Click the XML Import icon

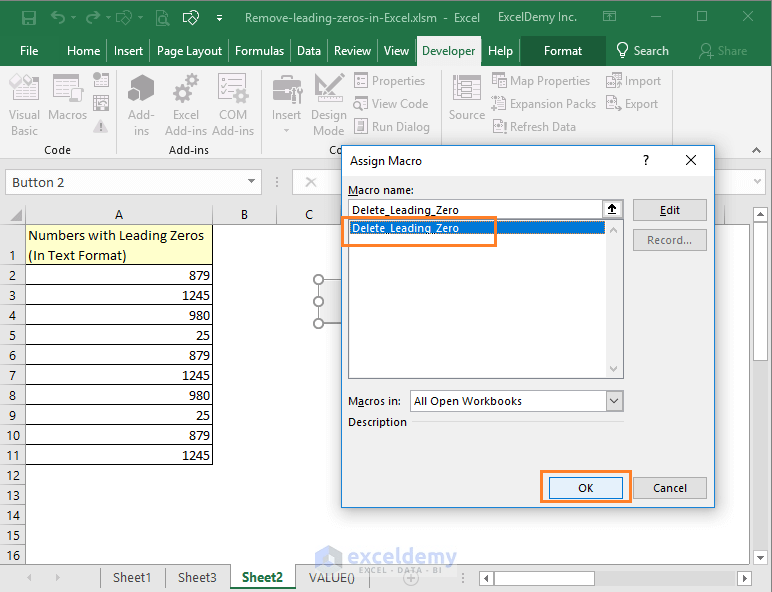pos(613,80)
